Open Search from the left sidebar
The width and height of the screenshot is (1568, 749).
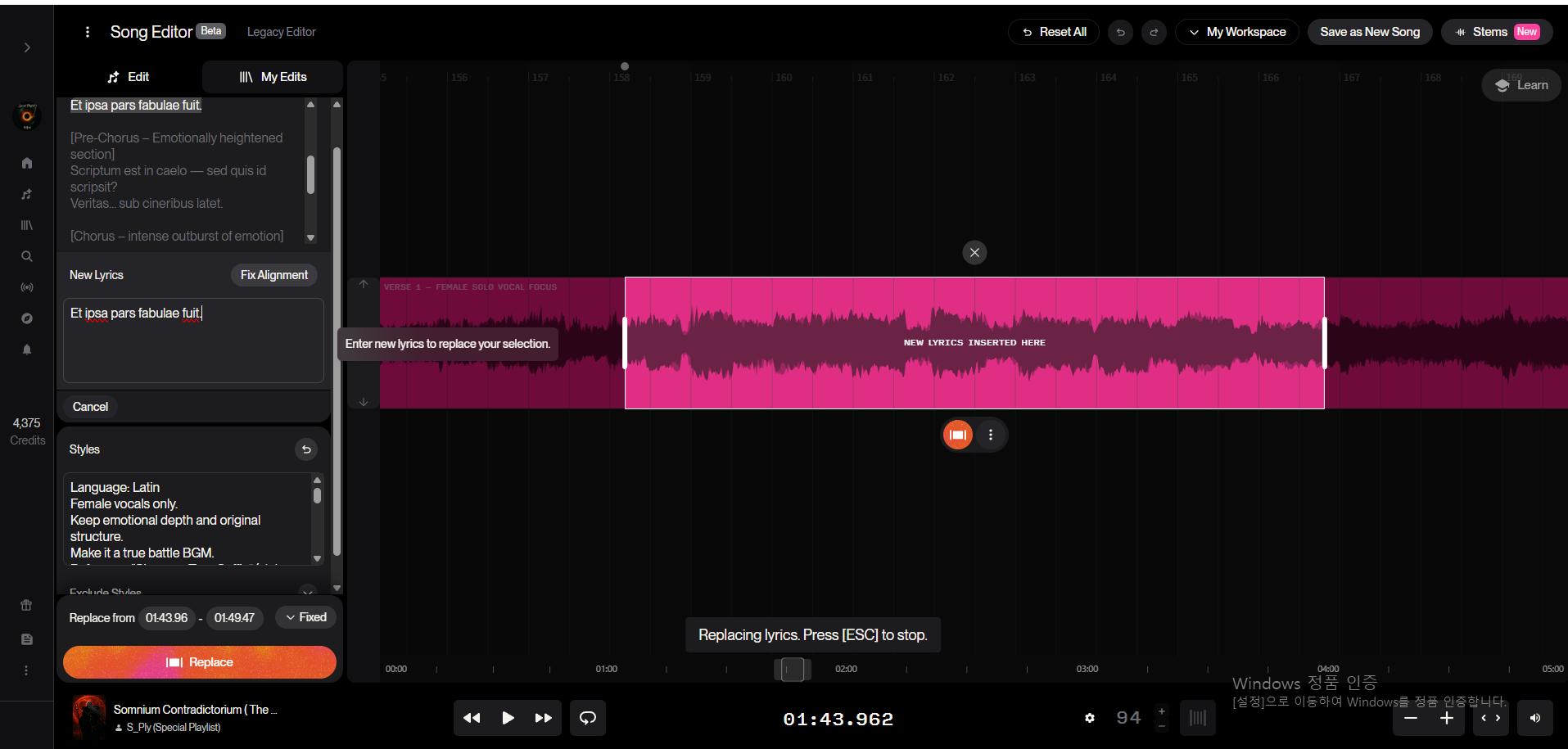[27, 256]
